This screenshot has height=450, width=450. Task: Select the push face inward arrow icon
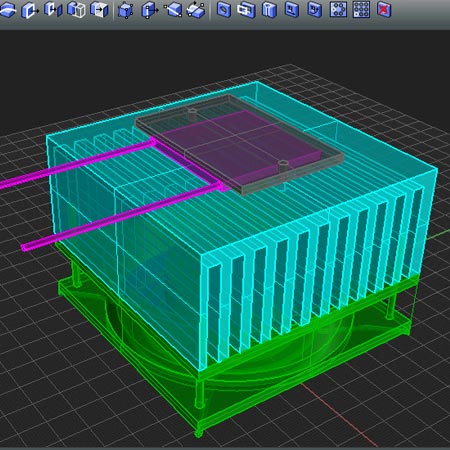[x=99, y=10]
